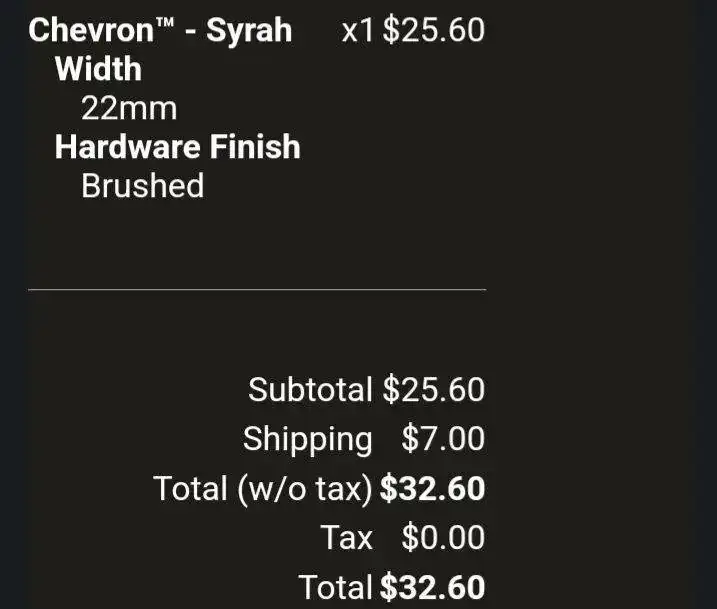717x609 pixels.
Task: Click the Total (w/o tax) label
Action: click(x=263, y=488)
